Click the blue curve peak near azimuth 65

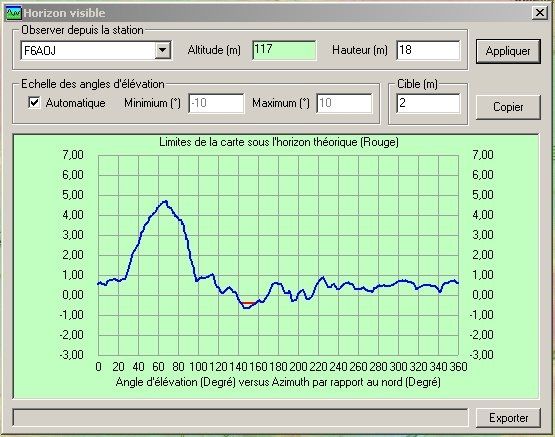click(x=164, y=202)
